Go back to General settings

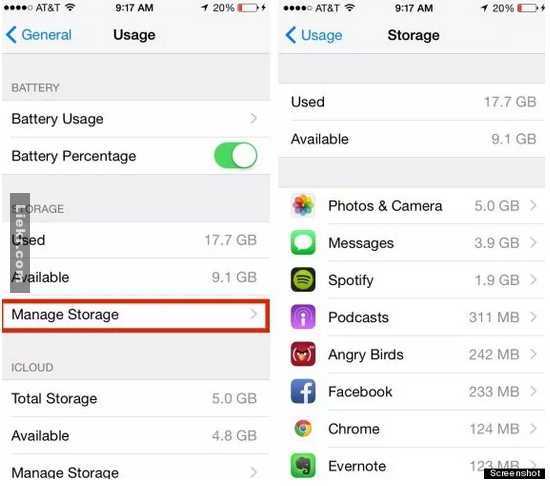[39, 35]
